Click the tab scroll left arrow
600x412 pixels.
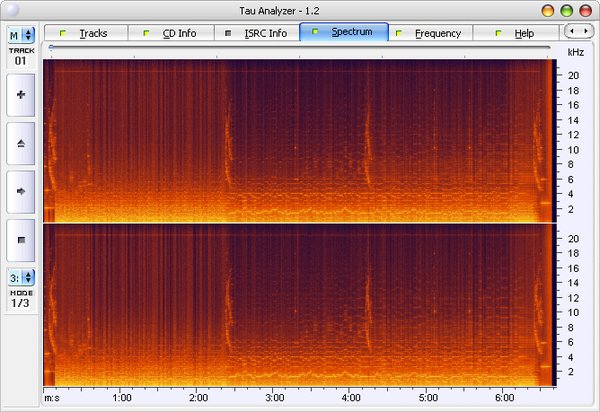tap(572, 31)
